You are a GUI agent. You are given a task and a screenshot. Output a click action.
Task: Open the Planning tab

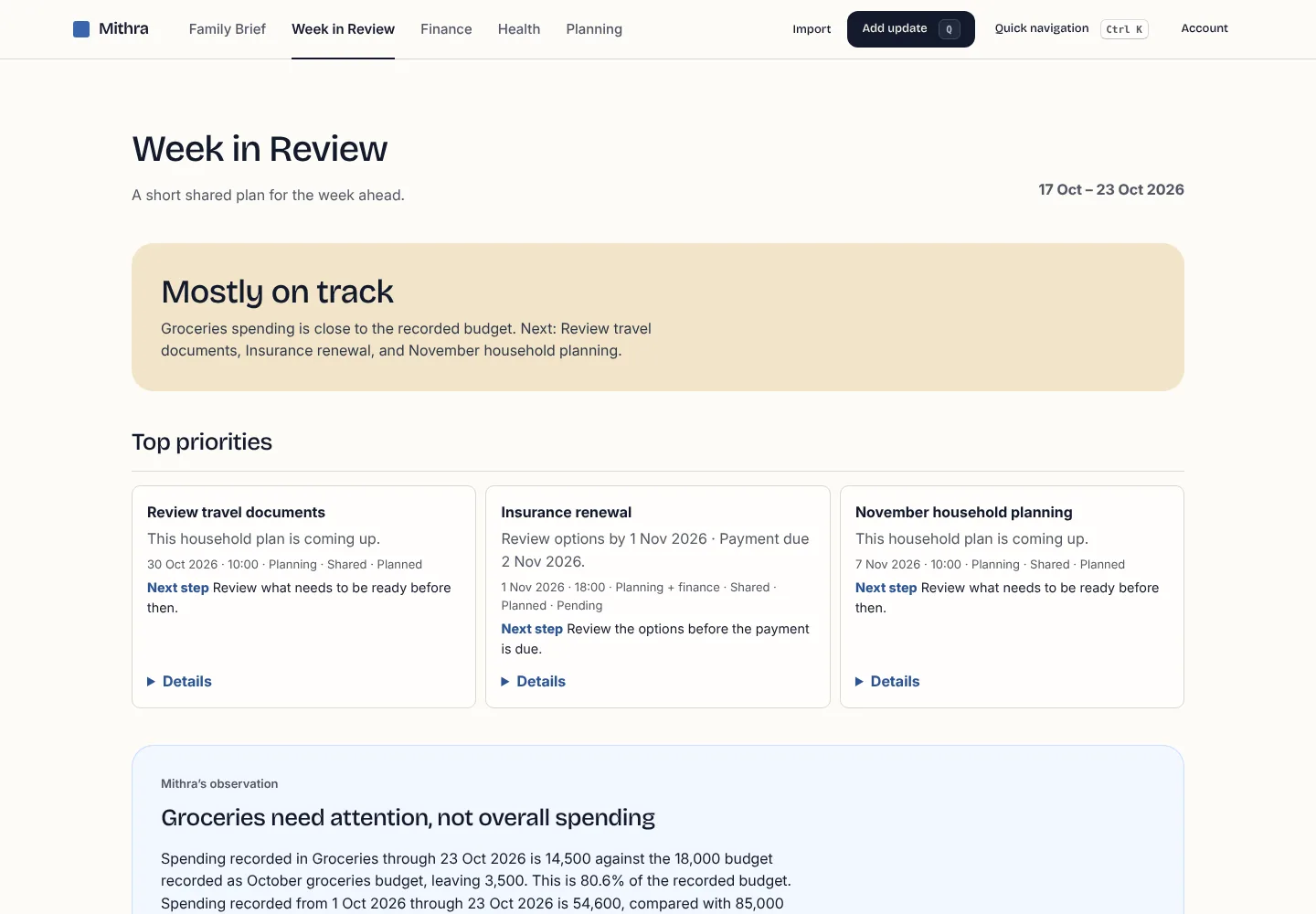[594, 29]
